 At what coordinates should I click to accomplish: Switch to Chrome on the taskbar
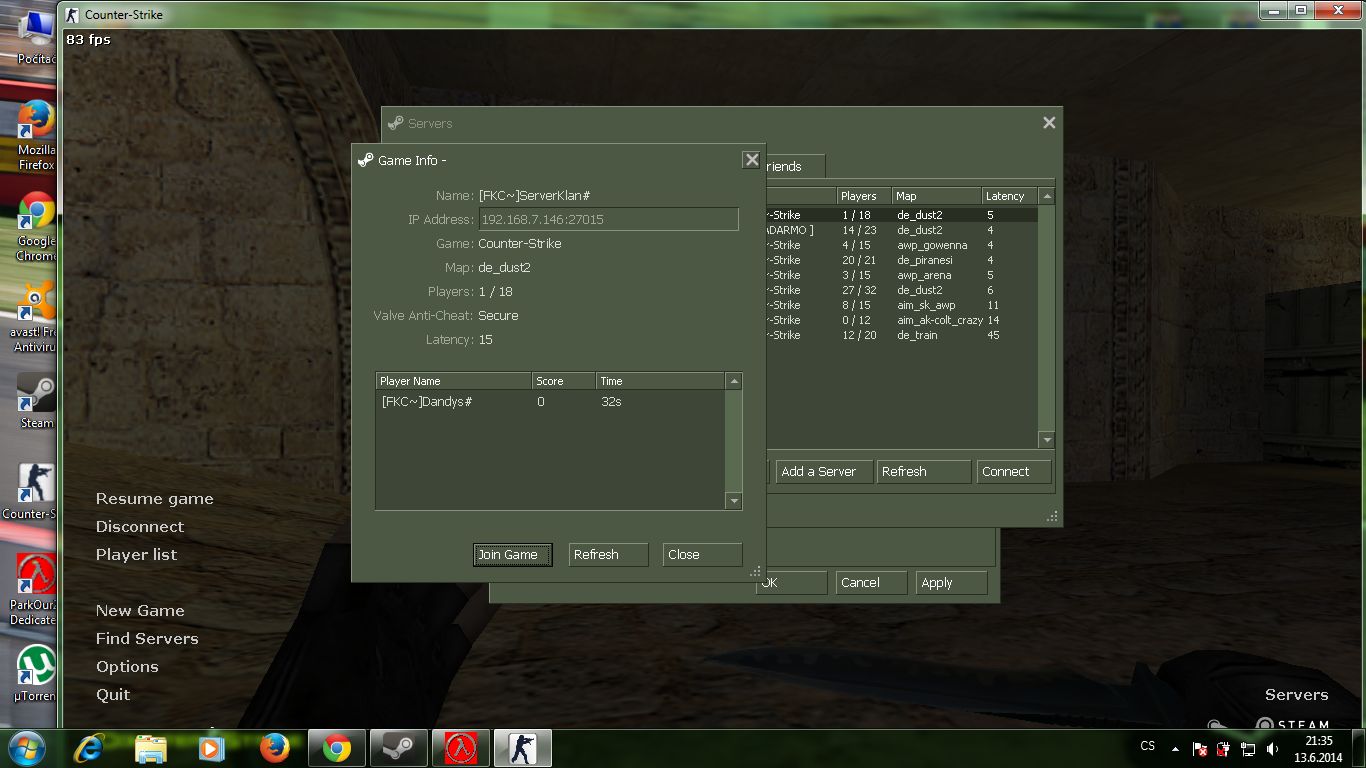(x=336, y=748)
